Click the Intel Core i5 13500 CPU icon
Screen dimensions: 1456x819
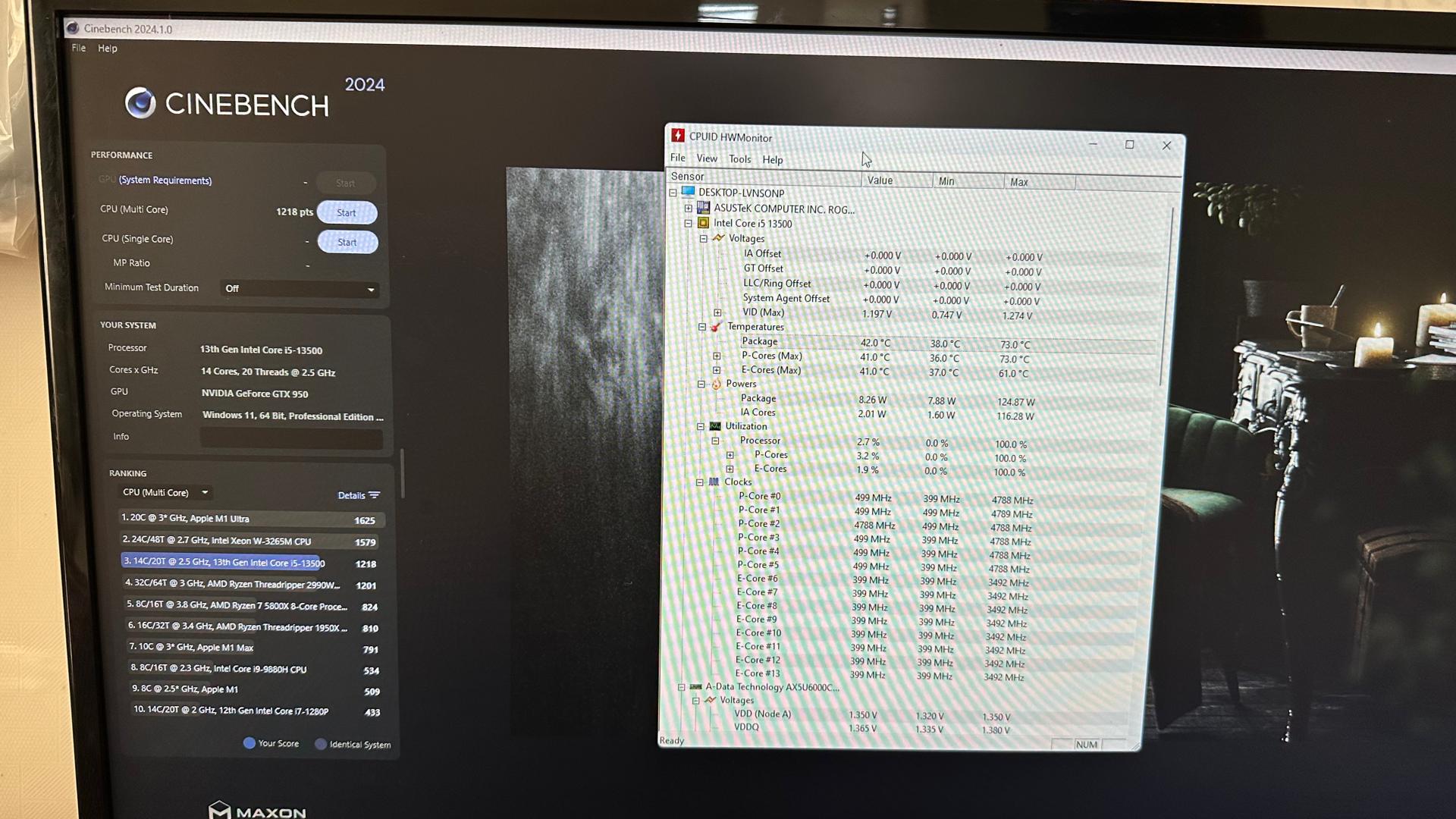tap(703, 223)
